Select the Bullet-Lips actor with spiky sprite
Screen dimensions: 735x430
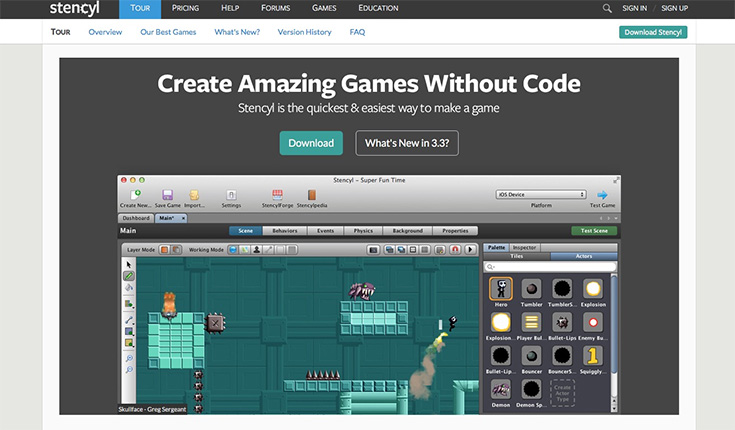tap(562, 323)
